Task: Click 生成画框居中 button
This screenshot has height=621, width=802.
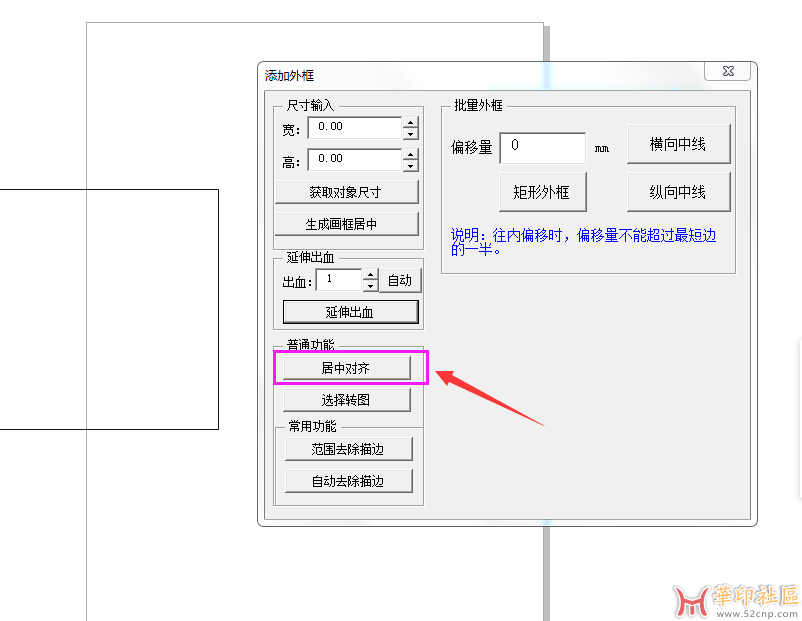Action: point(346,223)
